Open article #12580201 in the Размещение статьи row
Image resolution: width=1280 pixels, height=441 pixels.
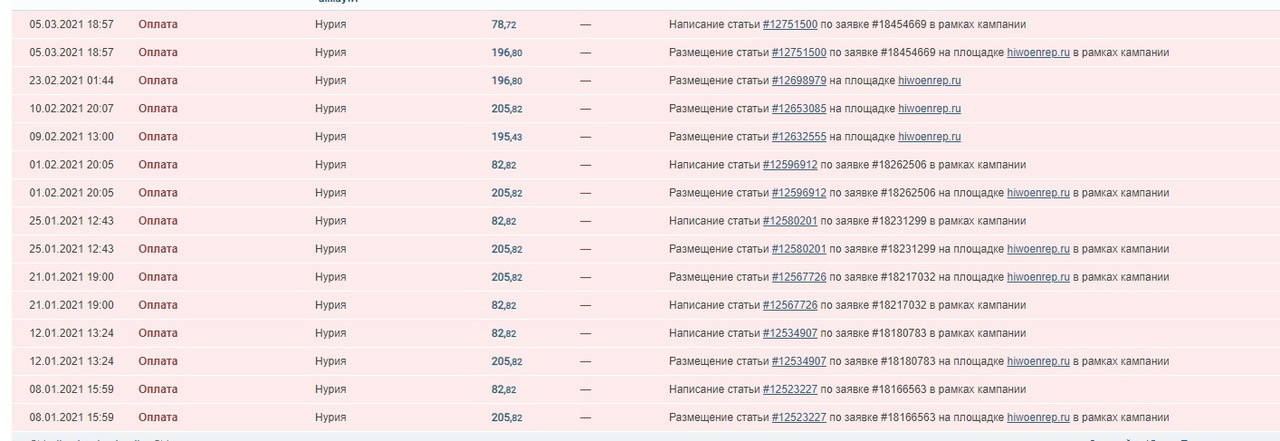(798, 249)
